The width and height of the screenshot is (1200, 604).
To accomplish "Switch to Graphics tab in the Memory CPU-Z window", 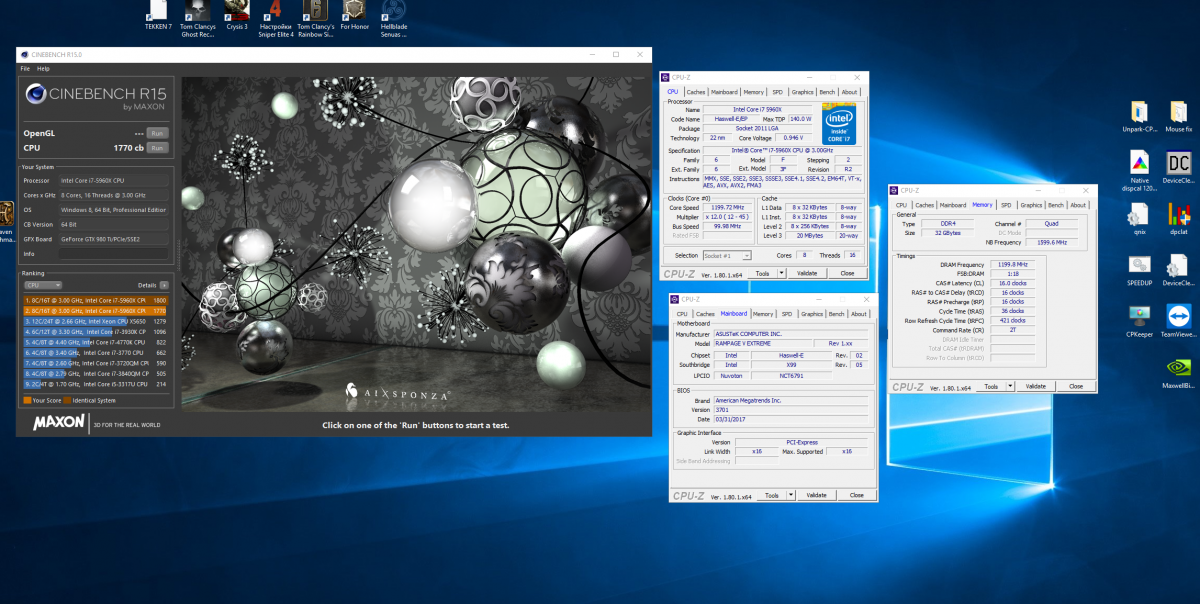I will 1030,205.
